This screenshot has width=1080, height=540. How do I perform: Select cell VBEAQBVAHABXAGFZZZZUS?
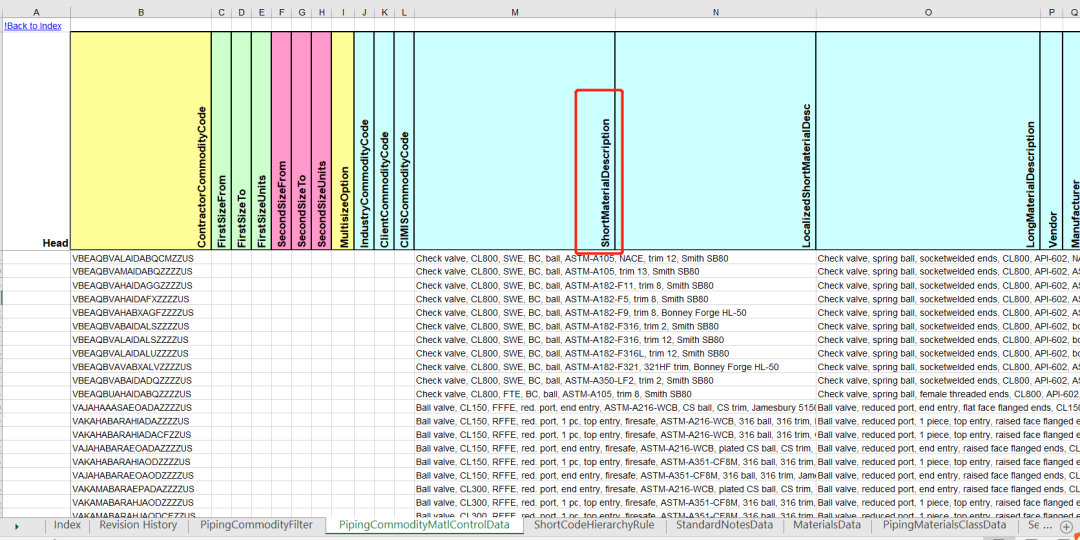141,312
